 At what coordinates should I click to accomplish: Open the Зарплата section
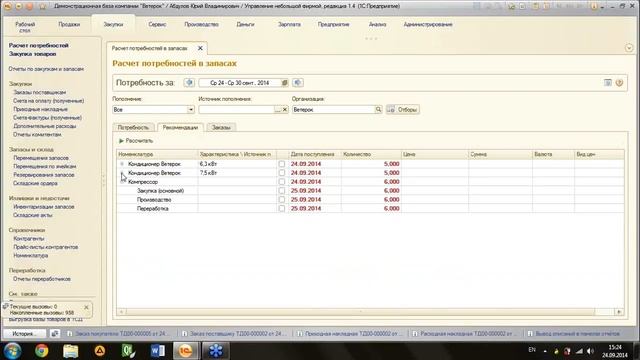click(x=289, y=24)
